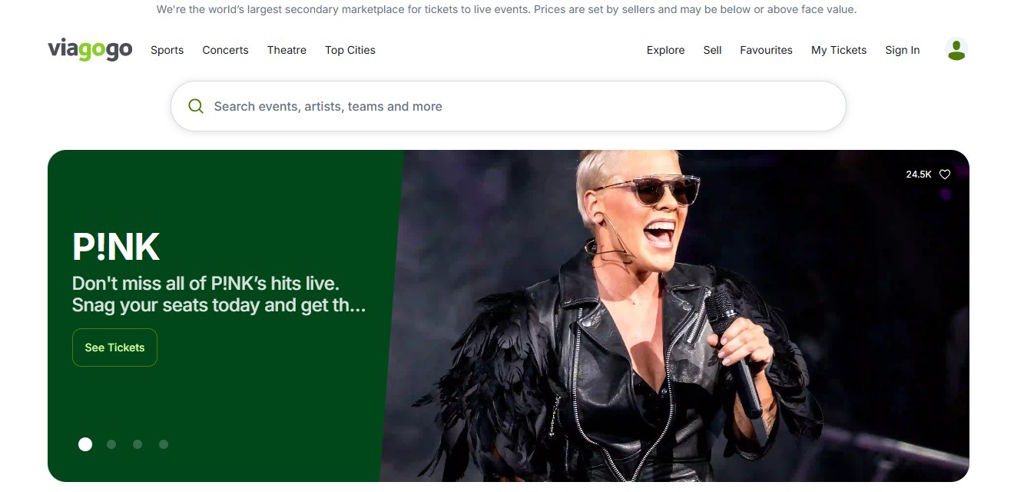Click the "Don't miss all of P!NK's hits" text
Image resolution: width=1024 pixels, height=492 pixels.
point(219,295)
